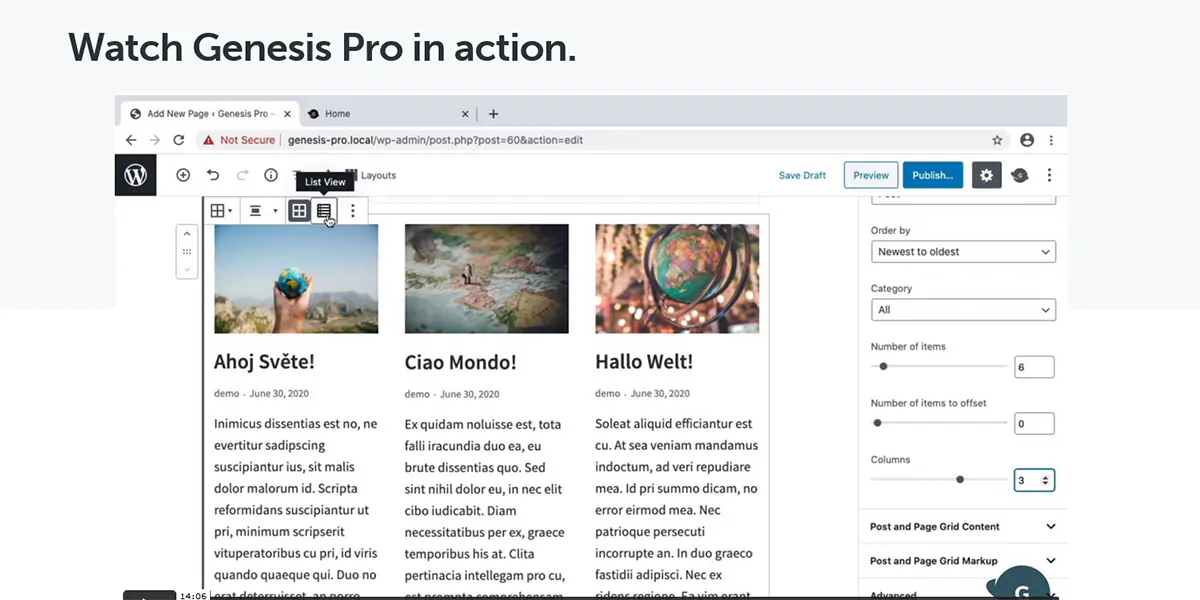This screenshot has height=600, width=1200.
Task: Open block toolbar more options
Action: coord(353,211)
